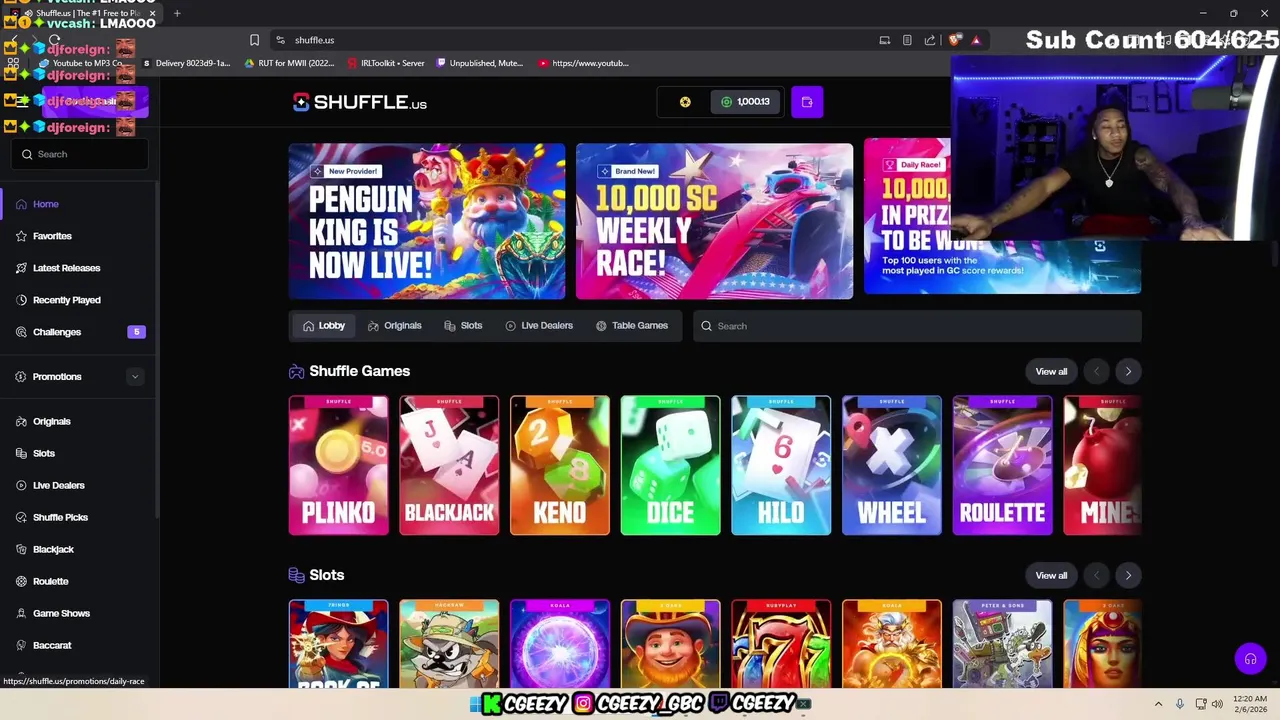Open the IRLToolkit Server bookmark
This screenshot has height=720, width=1280.
pyautogui.click(x=385, y=63)
